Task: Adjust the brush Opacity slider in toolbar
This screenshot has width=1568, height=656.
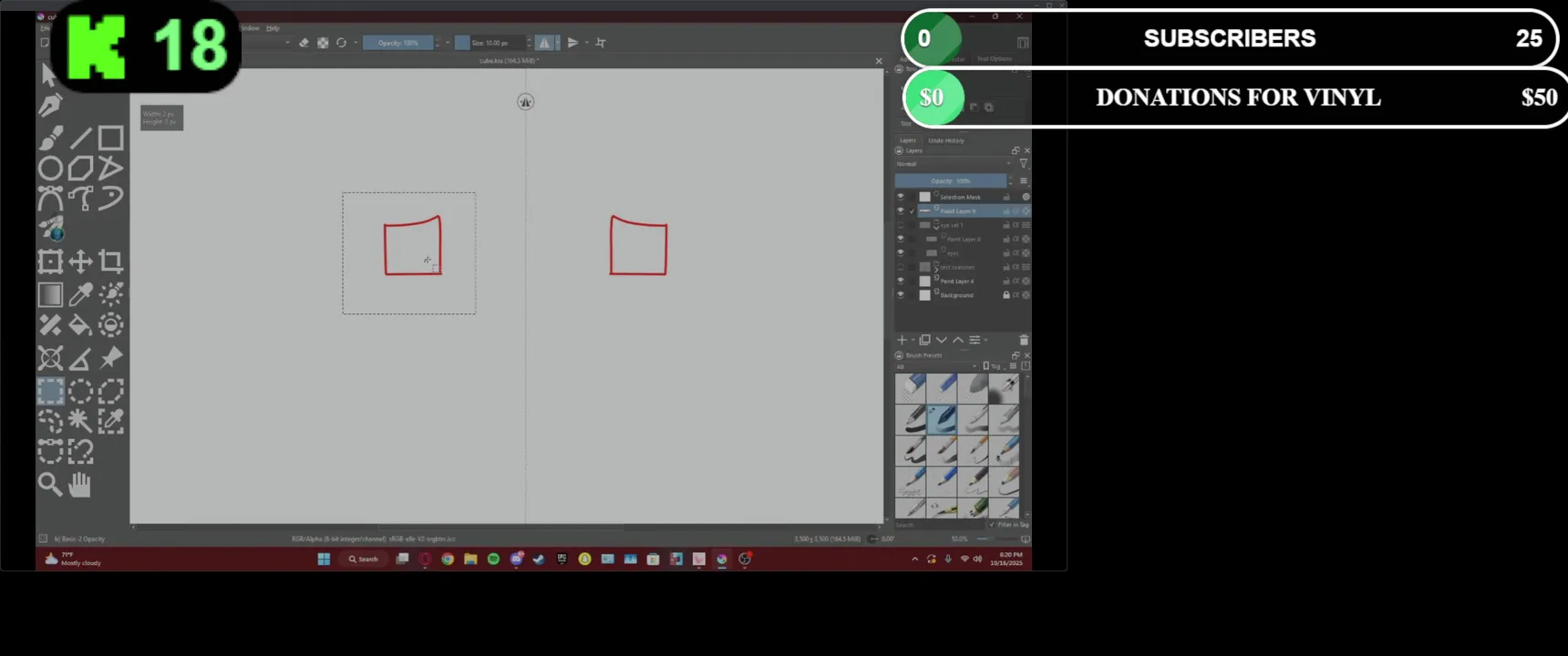Action: [398, 43]
